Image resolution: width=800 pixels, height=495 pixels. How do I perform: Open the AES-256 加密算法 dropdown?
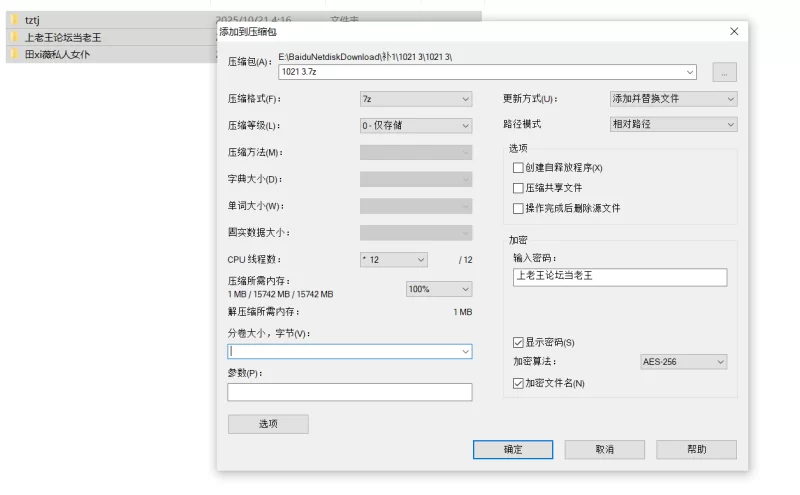tap(683, 361)
